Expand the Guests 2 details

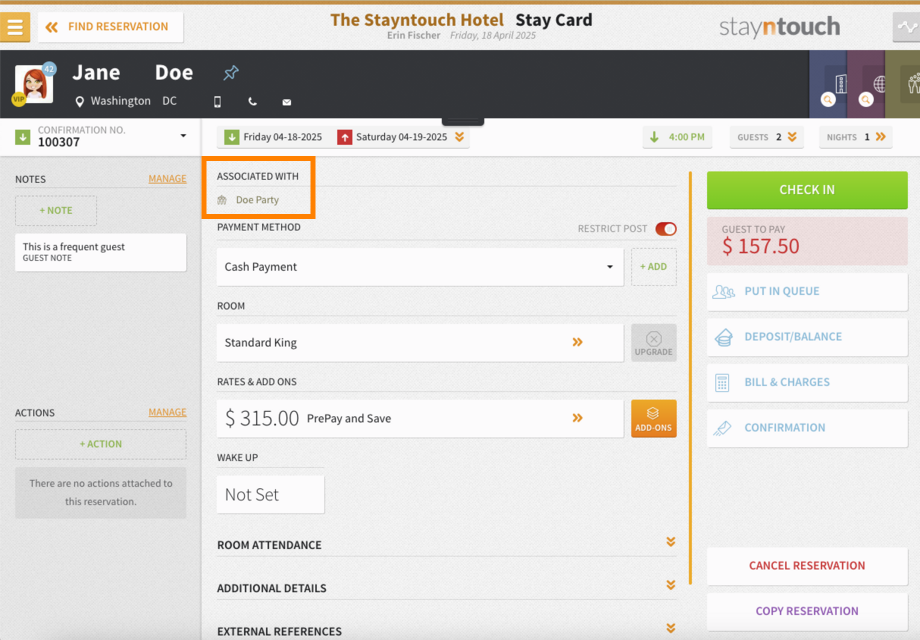(766, 137)
